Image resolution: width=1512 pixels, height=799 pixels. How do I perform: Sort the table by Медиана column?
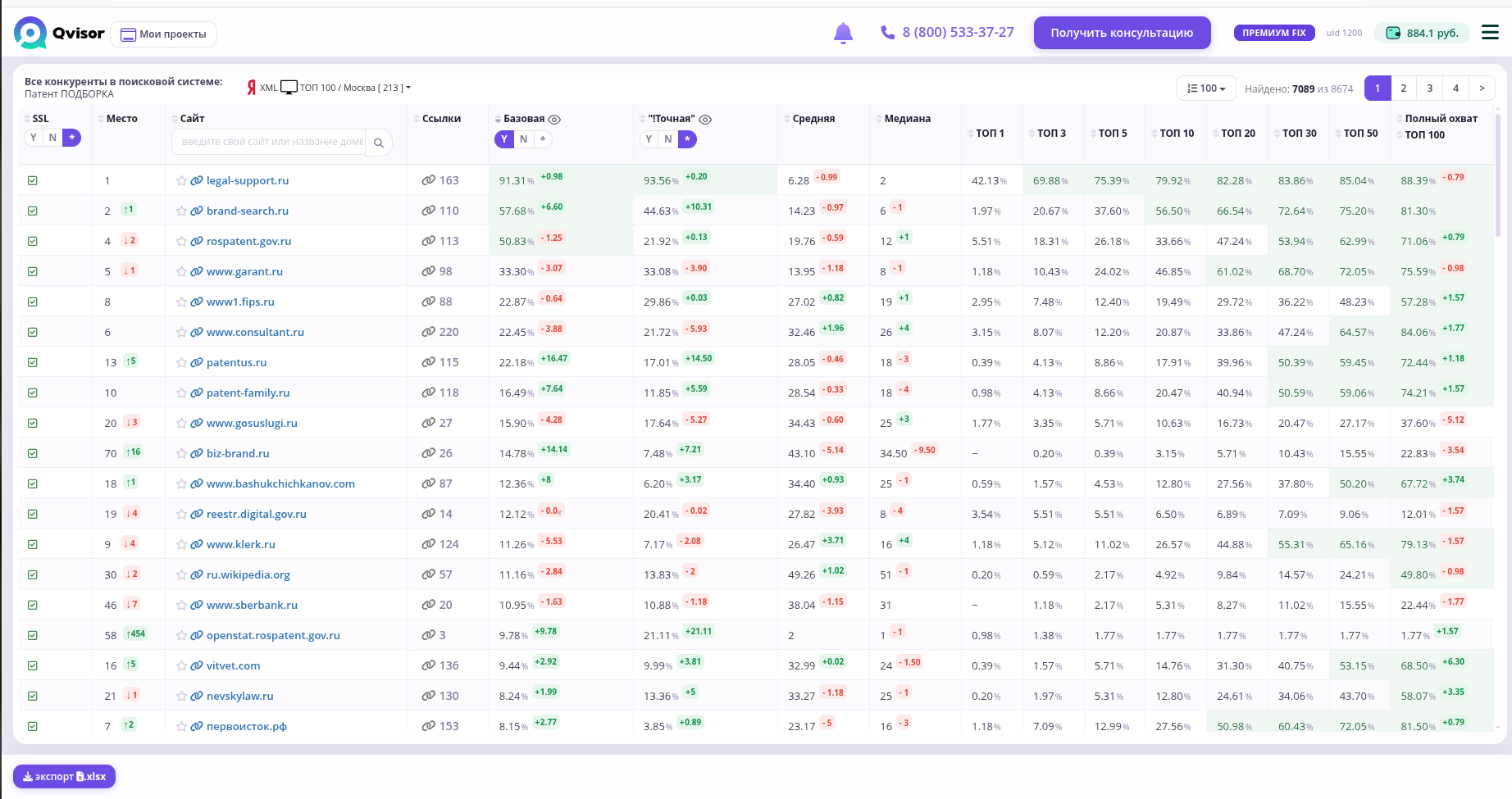(x=903, y=119)
